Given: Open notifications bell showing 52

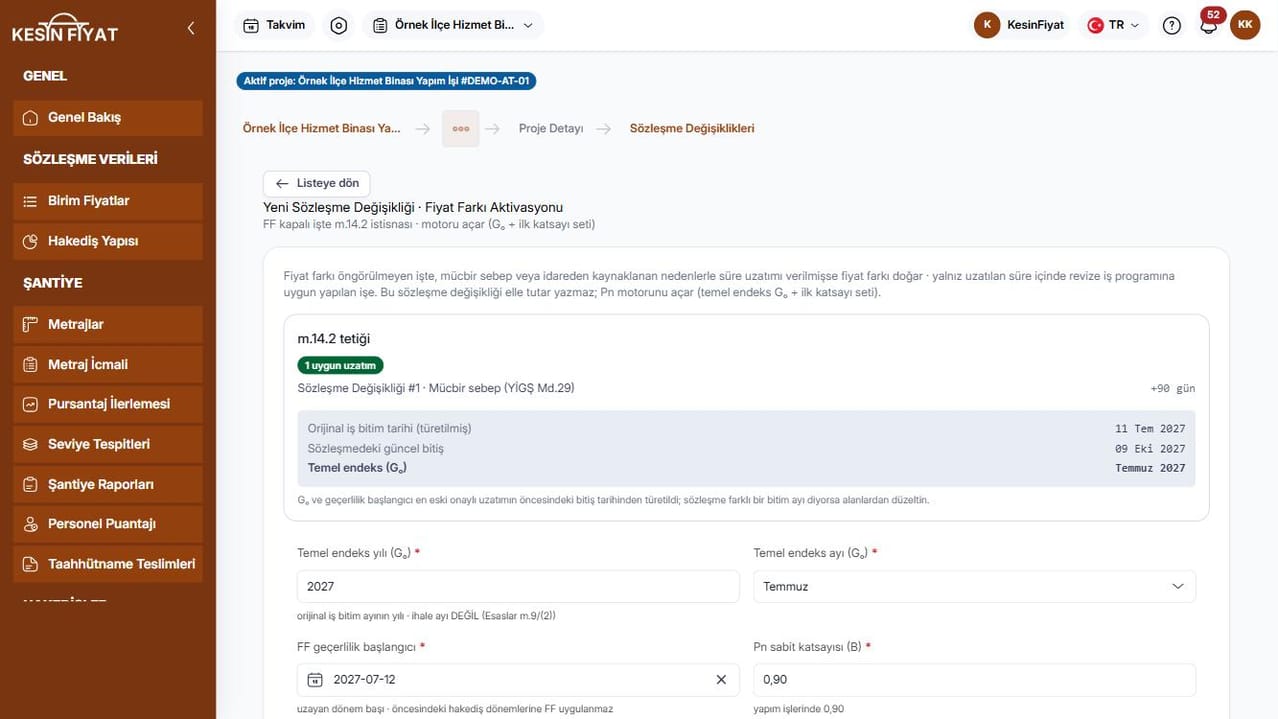Looking at the screenshot, I should (x=1208, y=25).
